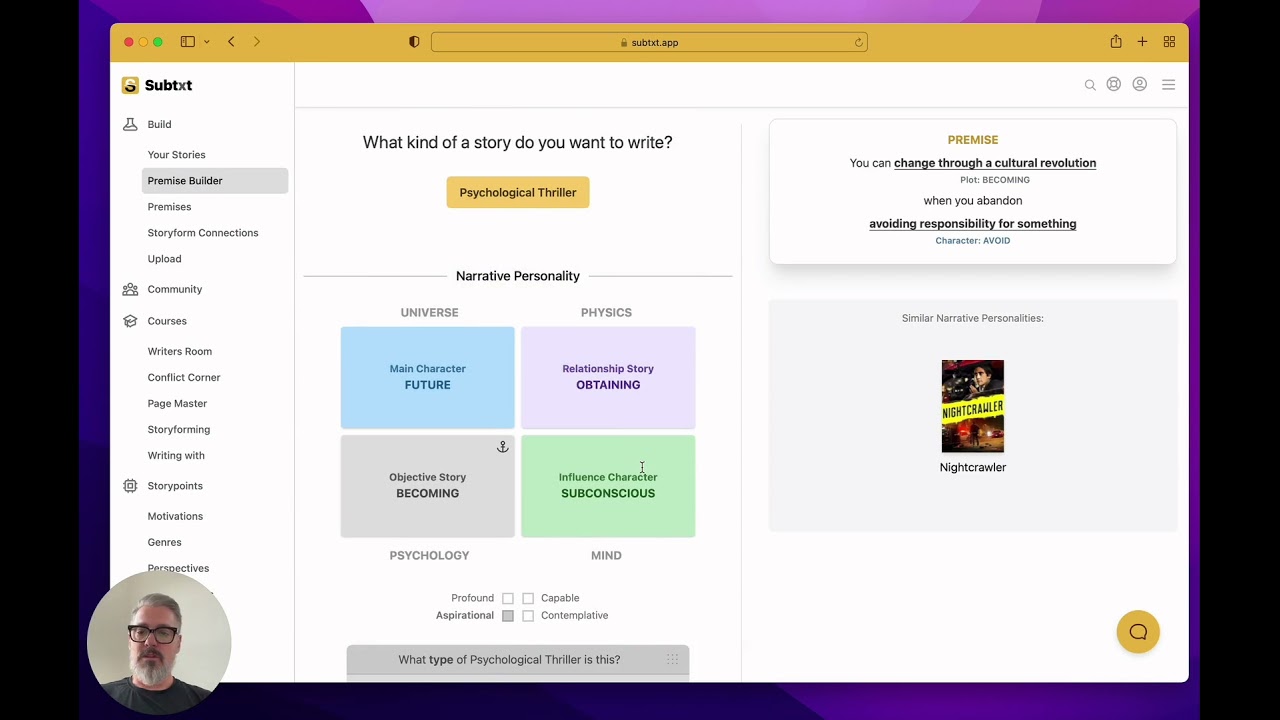Screen dimensions: 1280x720
Task: Open Motivations in sidebar
Action: click(x=175, y=517)
